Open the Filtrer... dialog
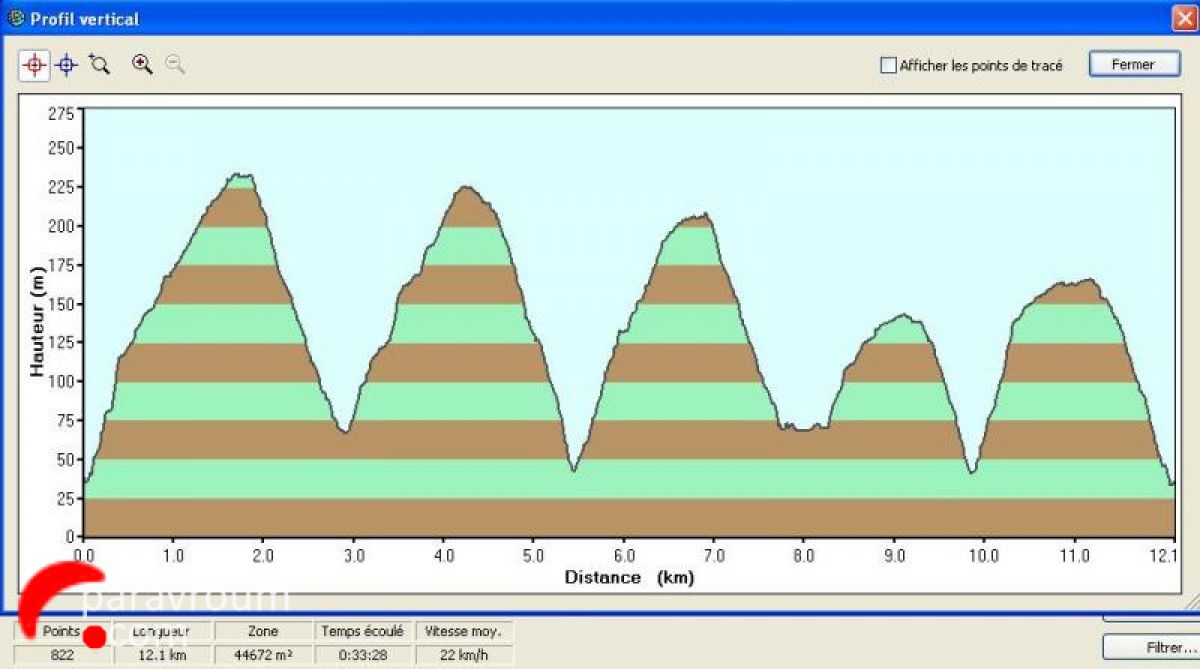 tap(1149, 647)
